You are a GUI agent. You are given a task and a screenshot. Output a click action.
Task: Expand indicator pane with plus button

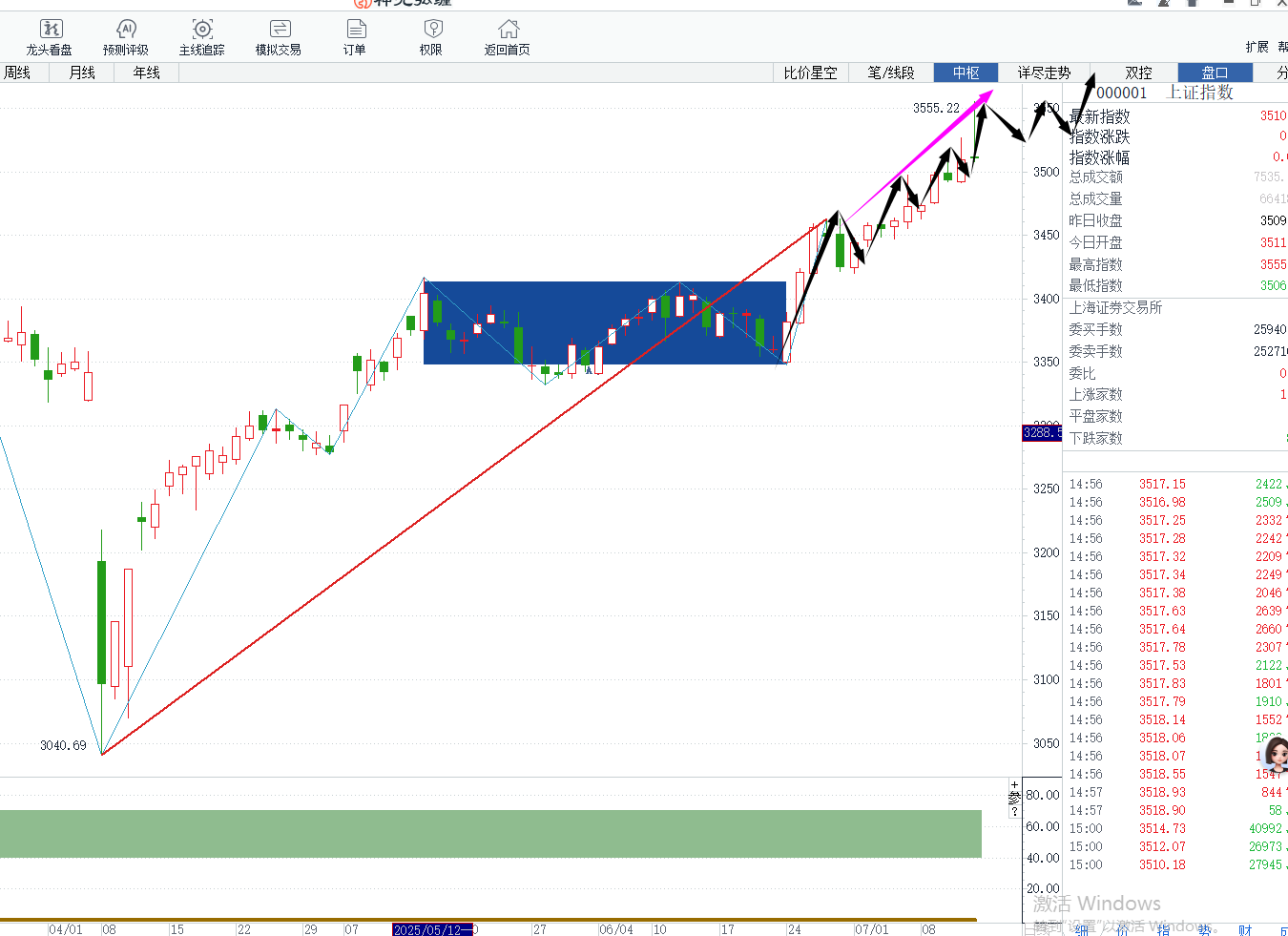[x=1014, y=784]
